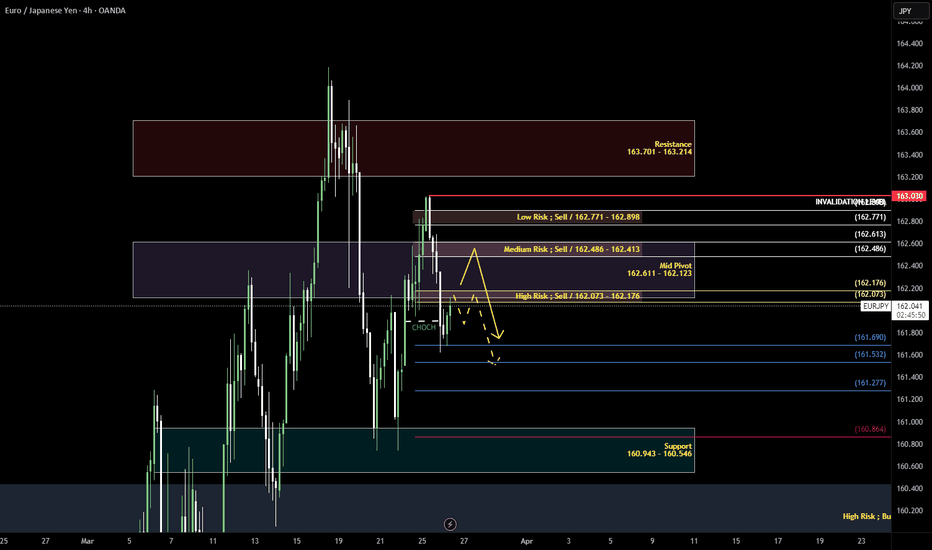The width and height of the screenshot is (932, 550).
Task: Select the (162.176) level label
Action: [x=870, y=283]
